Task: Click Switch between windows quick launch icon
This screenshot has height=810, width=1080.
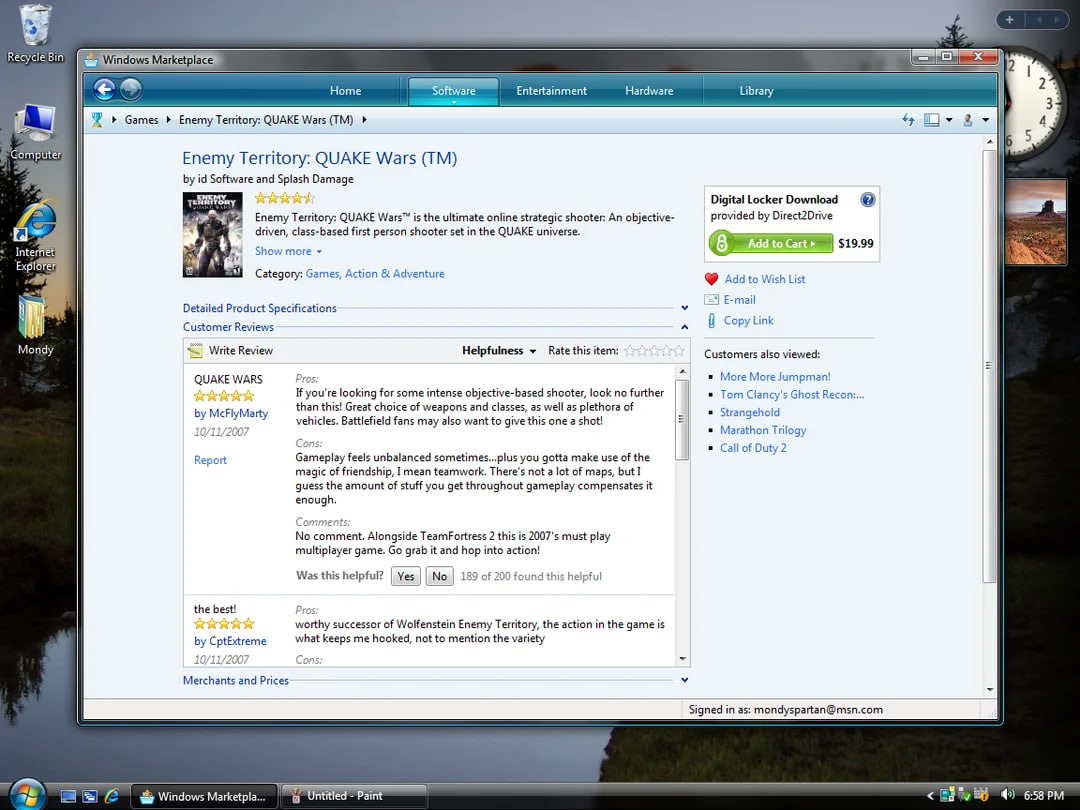Action: 90,796
